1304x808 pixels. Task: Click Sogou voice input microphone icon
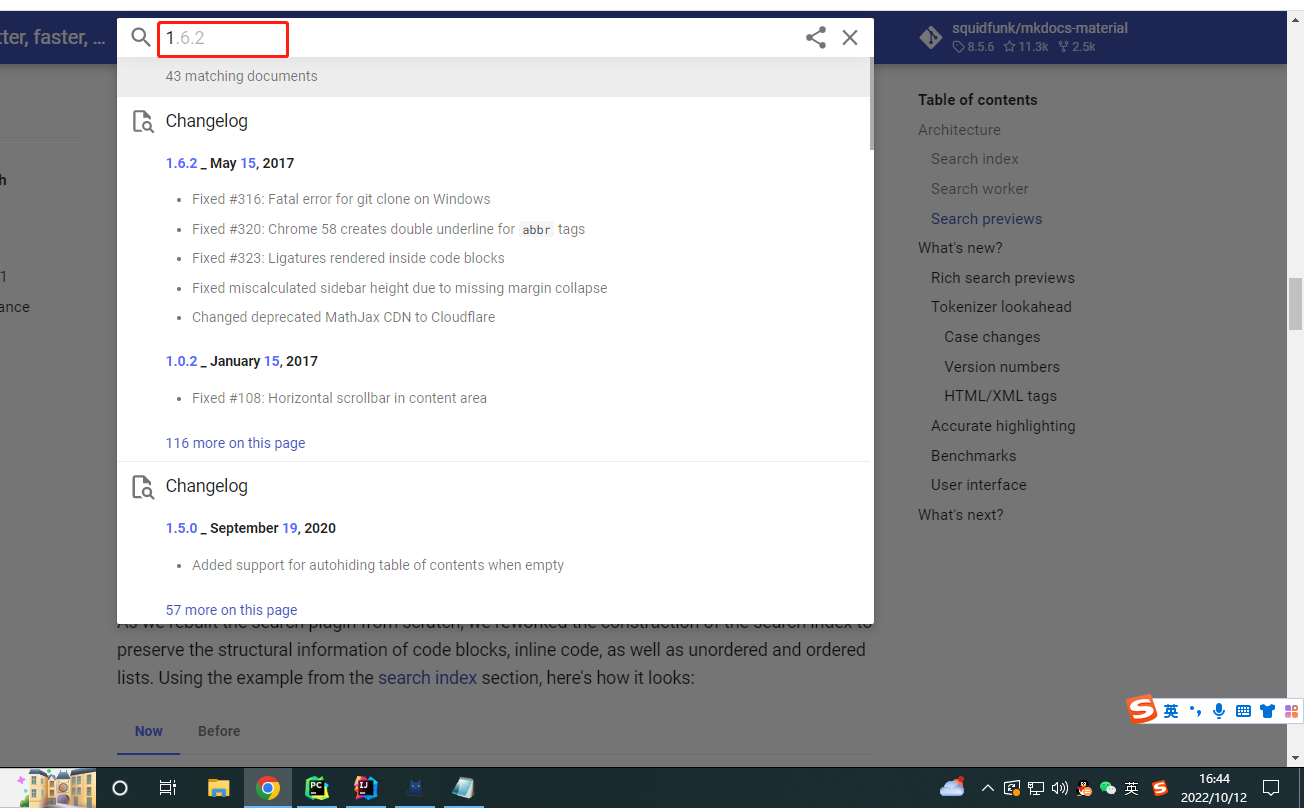pyautogui.click(x=1219, y=711)
